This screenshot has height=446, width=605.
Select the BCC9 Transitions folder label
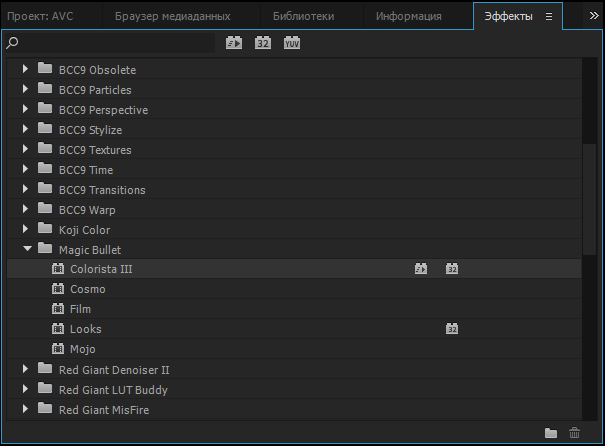pyautogui.click(x=102, y=190)
